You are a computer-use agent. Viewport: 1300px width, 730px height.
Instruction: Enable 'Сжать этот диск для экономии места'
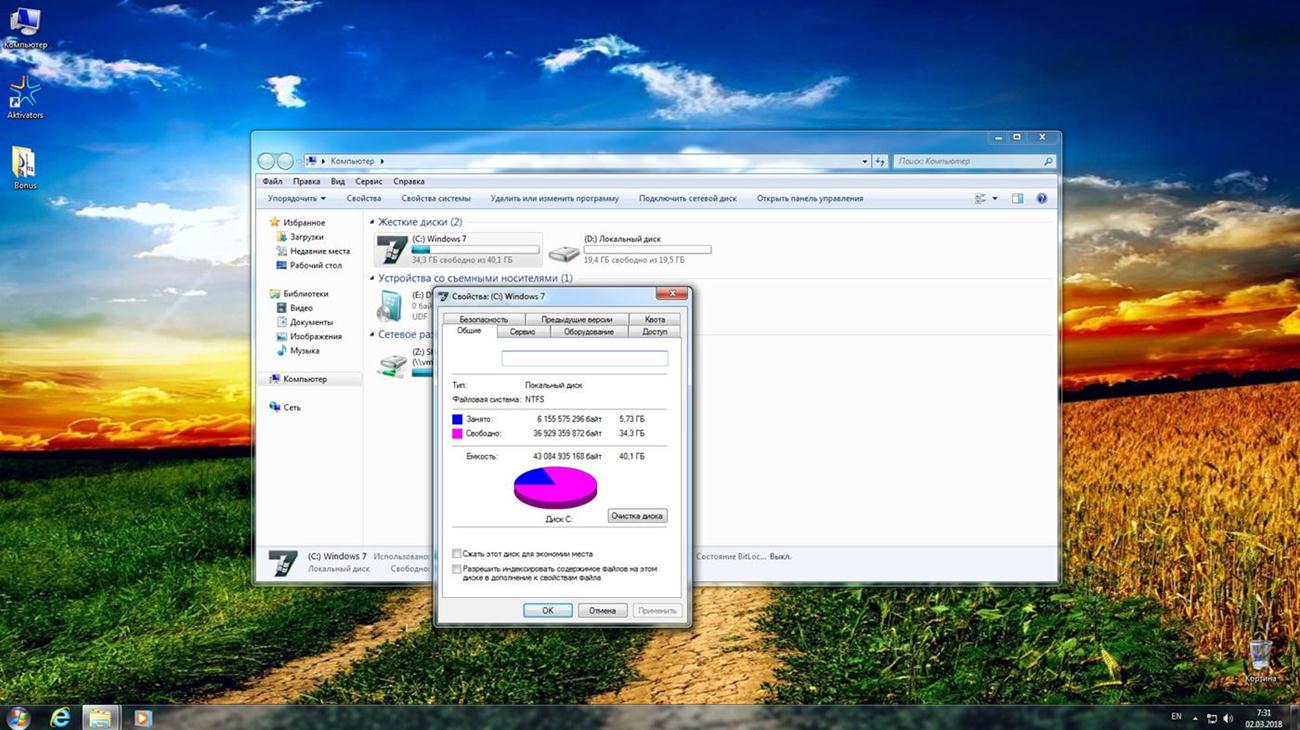(x=457, y=553)
